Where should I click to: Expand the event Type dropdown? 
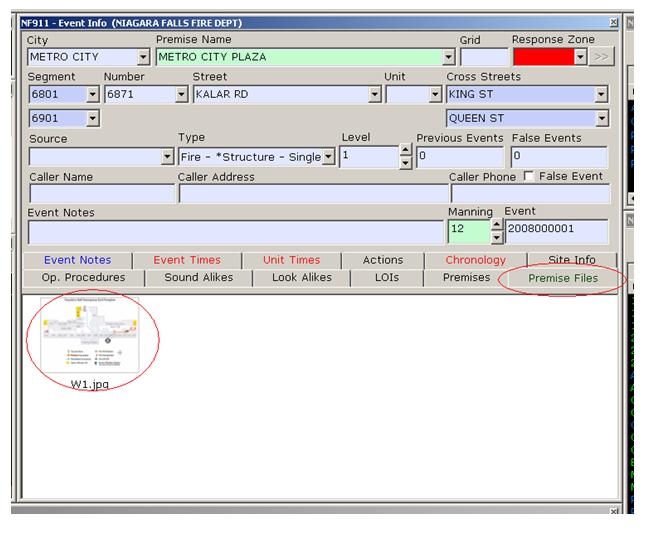tap(328, 157)
